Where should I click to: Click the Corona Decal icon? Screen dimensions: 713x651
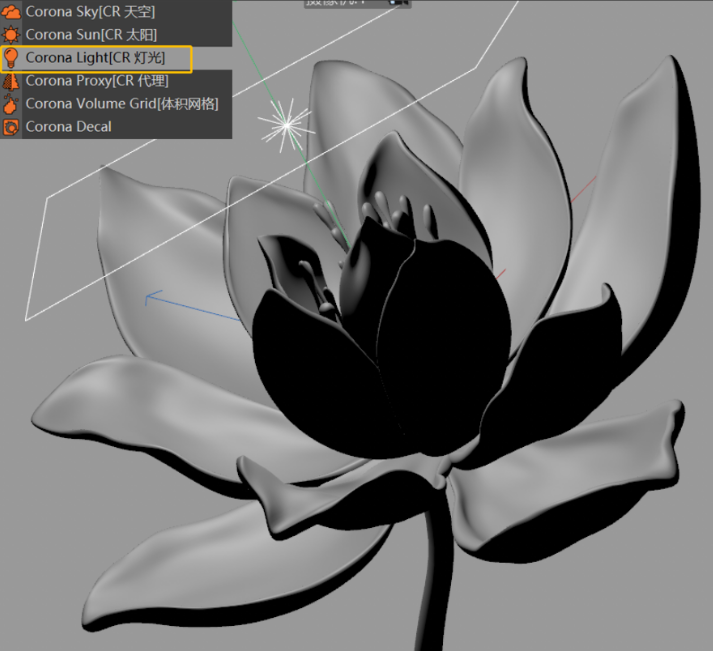[11, 127]
